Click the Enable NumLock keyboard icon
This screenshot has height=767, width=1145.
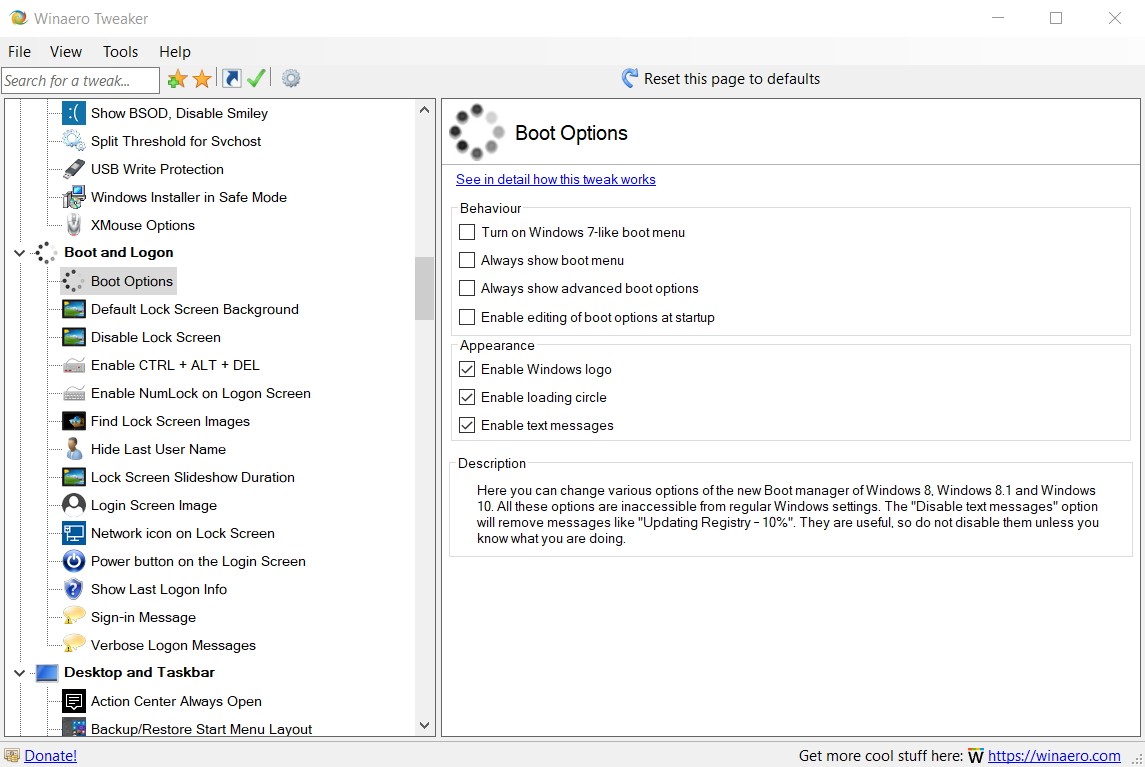(74, 393)
